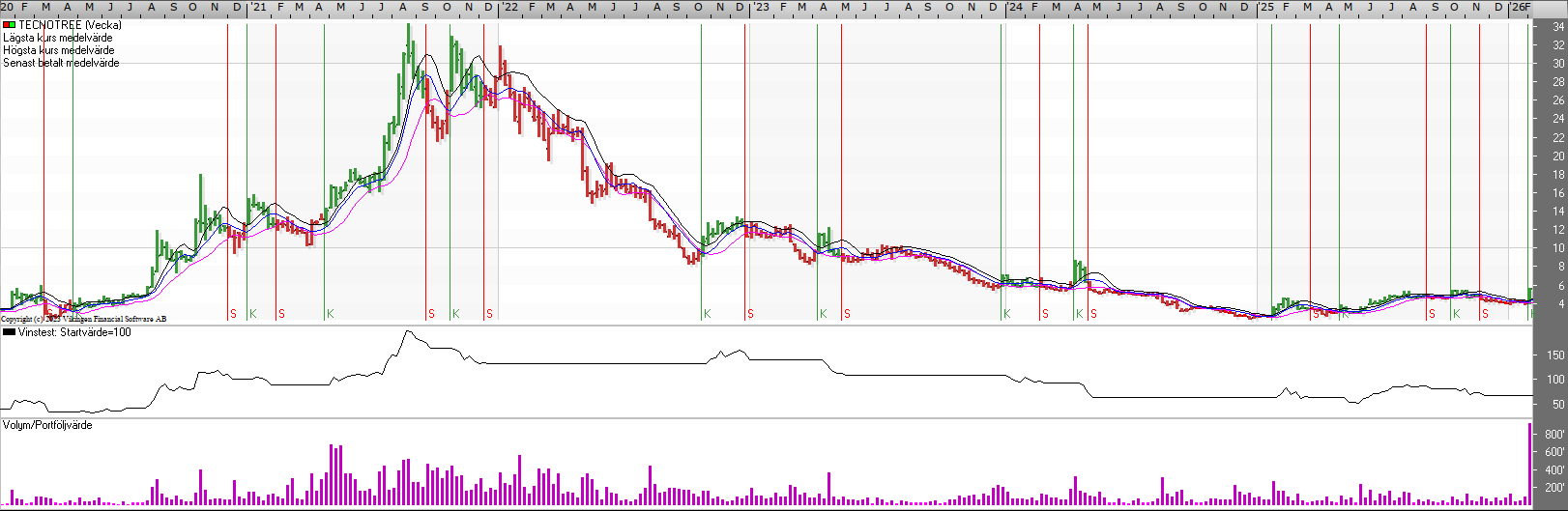Select the '25 year marker on timeline
The width and height of the screenshot is (1568, 511).
click(x=1265, y=8)
